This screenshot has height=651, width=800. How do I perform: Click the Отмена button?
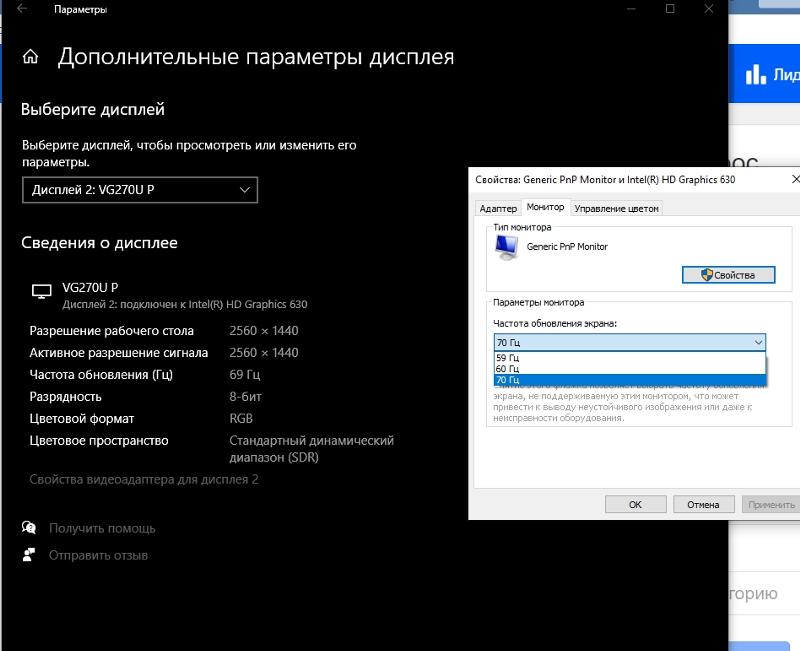click(703, 504)
